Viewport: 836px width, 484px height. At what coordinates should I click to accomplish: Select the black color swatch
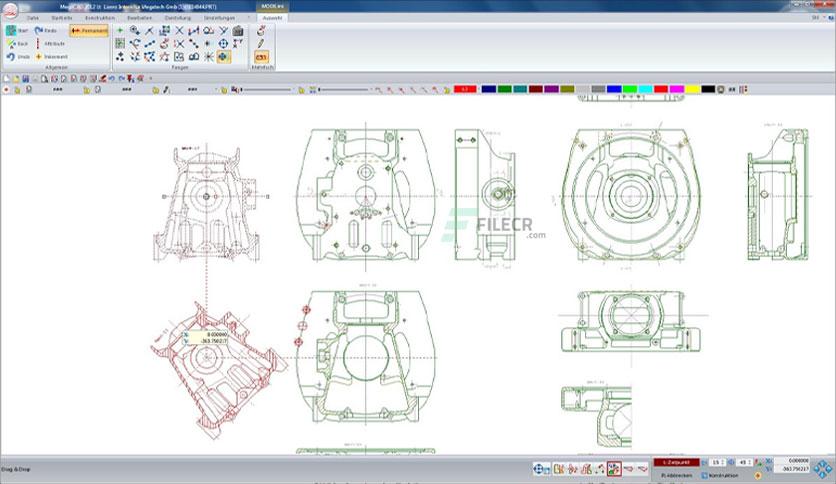point(708,89)
